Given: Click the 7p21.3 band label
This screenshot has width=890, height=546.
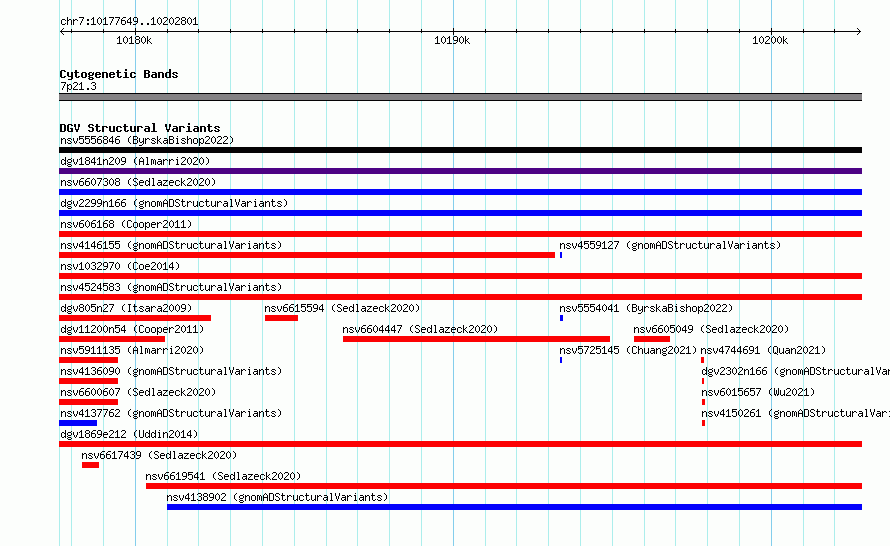Looking at the screenshot, I should point(78,86).
